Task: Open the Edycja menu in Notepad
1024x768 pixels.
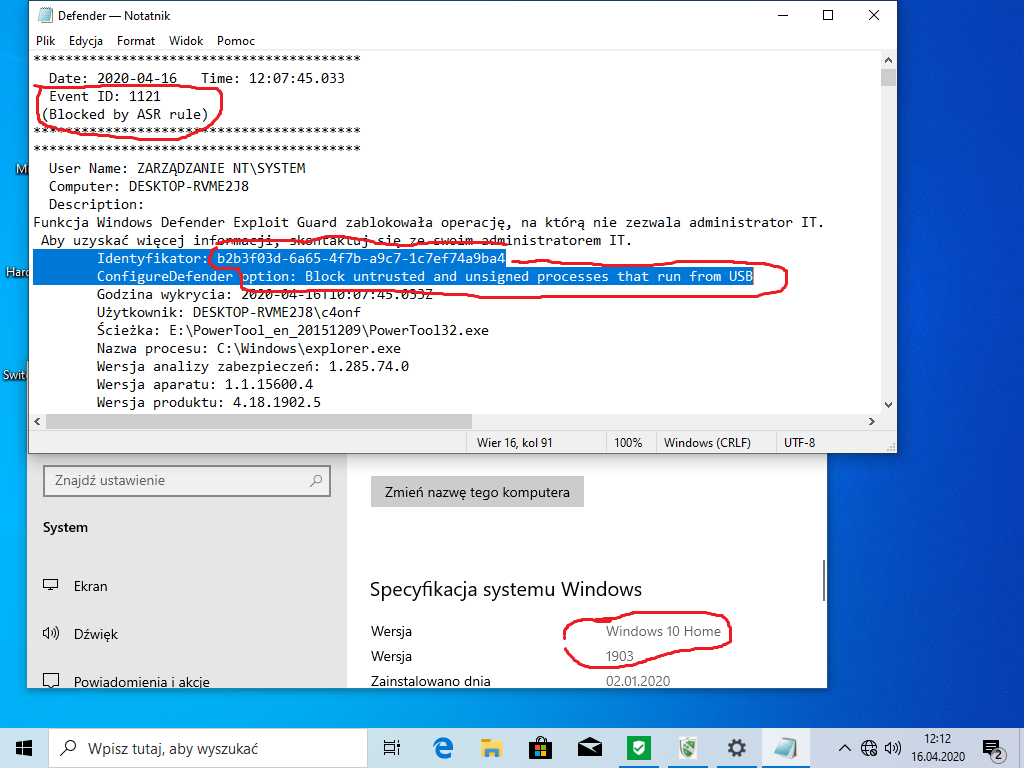Action: tap(86, 40)
